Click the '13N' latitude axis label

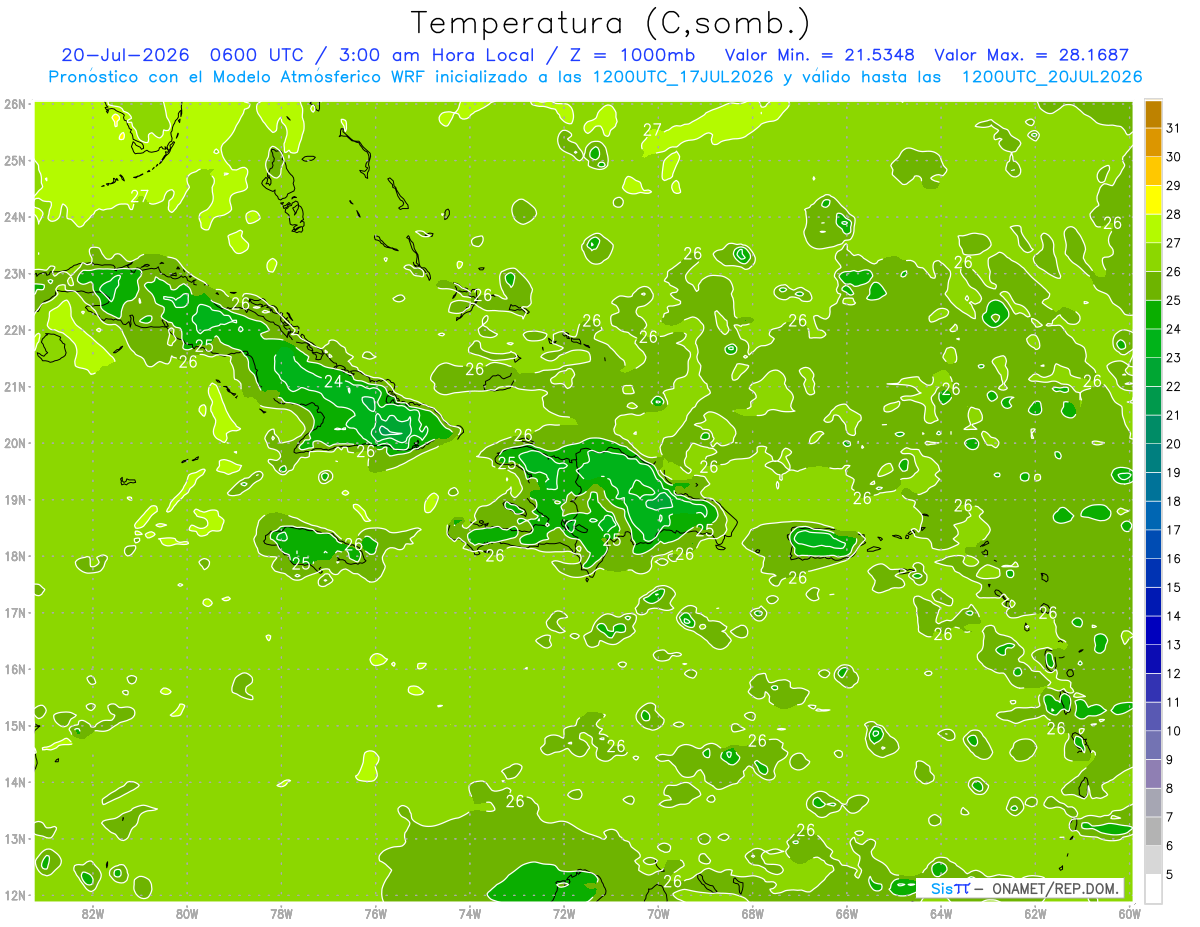16,839
